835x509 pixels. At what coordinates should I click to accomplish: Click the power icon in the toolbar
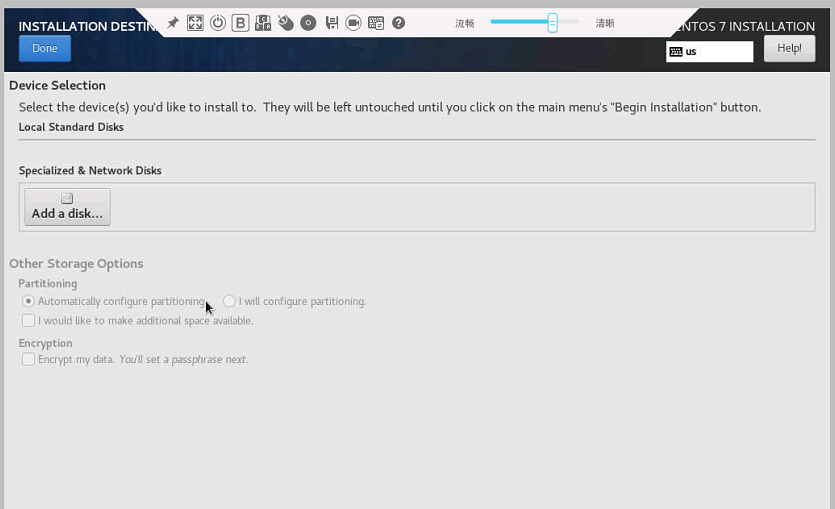pyautogui.click(x=218, y=23)
